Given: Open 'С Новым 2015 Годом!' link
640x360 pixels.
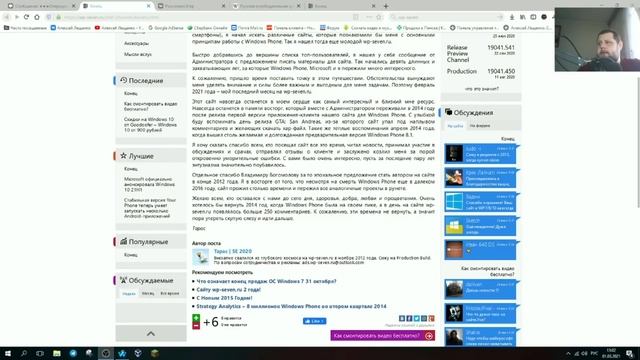Looking at the screenshot, I should click(x=224, y=298).
